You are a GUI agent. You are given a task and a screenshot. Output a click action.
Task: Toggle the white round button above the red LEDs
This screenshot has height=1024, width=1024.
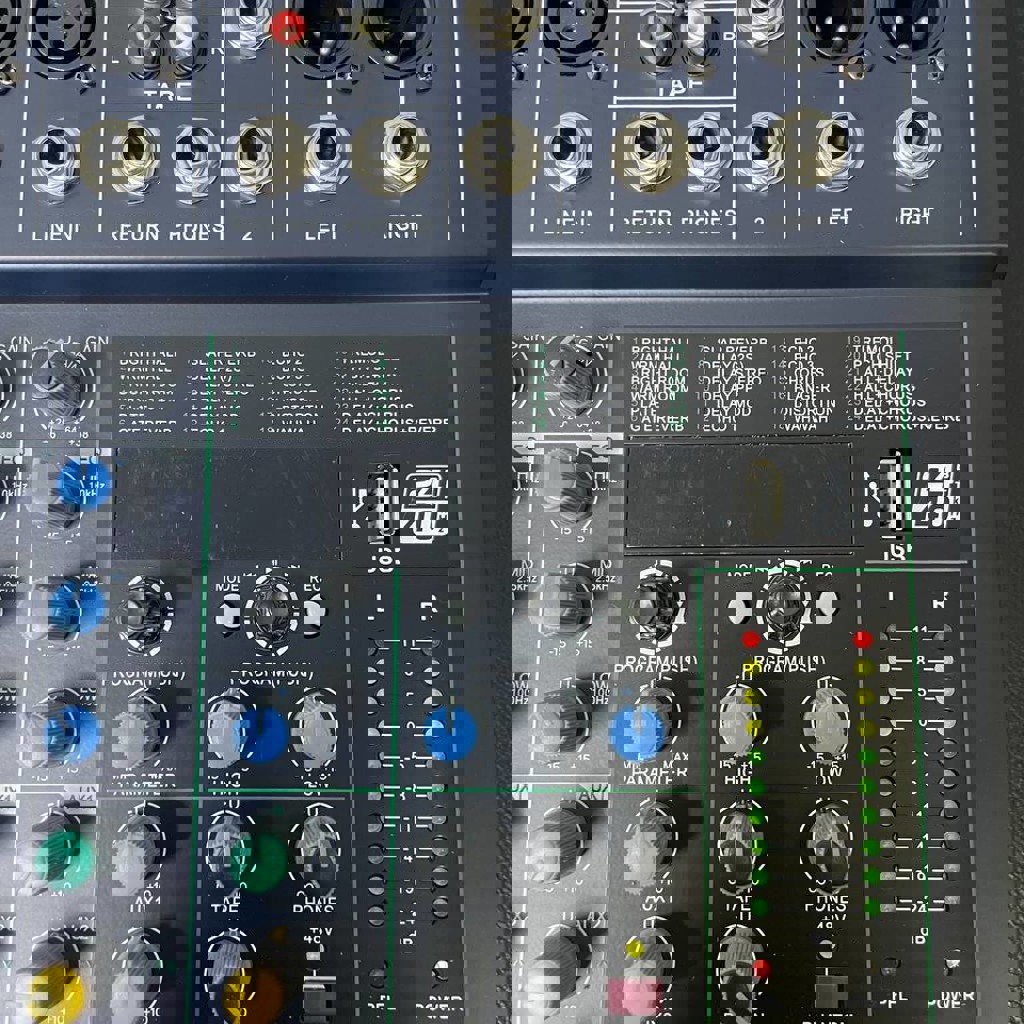(x=741, y=606)
